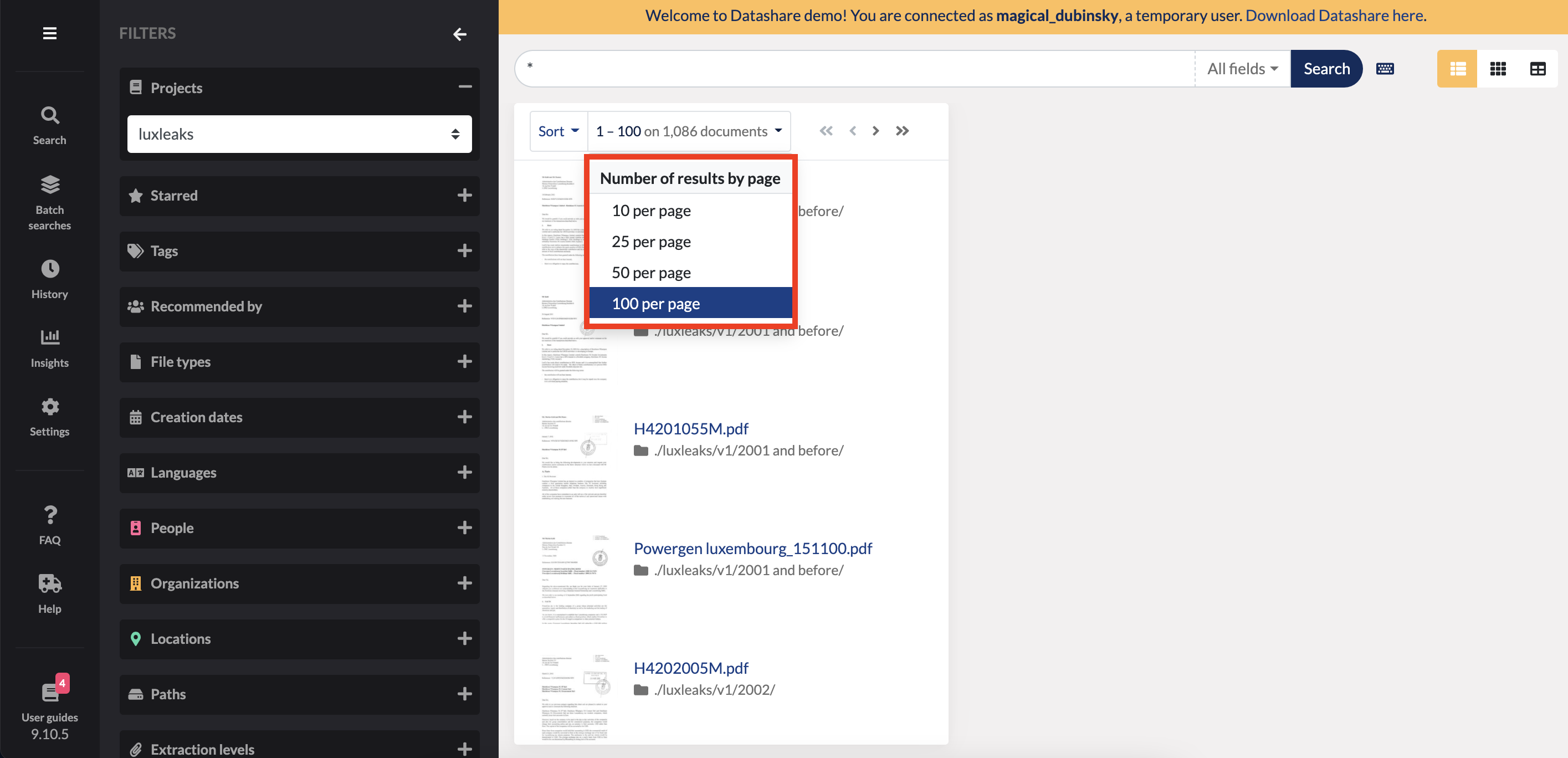Switch to grid view layout

click(x=1498, y=69)
